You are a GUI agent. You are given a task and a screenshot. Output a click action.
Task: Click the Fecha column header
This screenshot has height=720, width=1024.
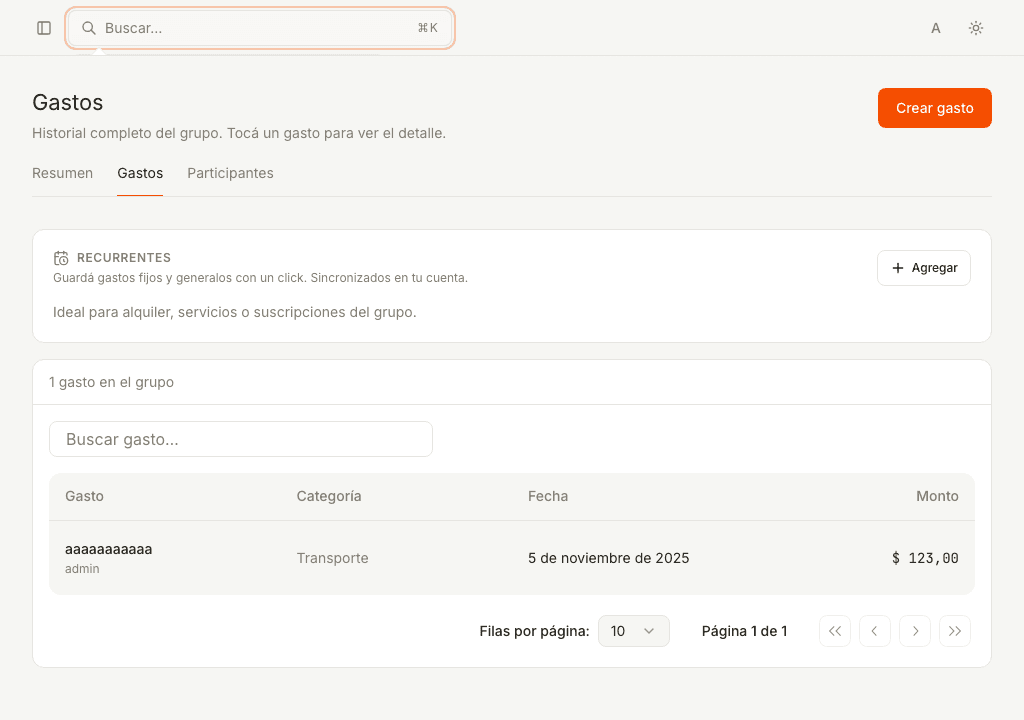548,497
